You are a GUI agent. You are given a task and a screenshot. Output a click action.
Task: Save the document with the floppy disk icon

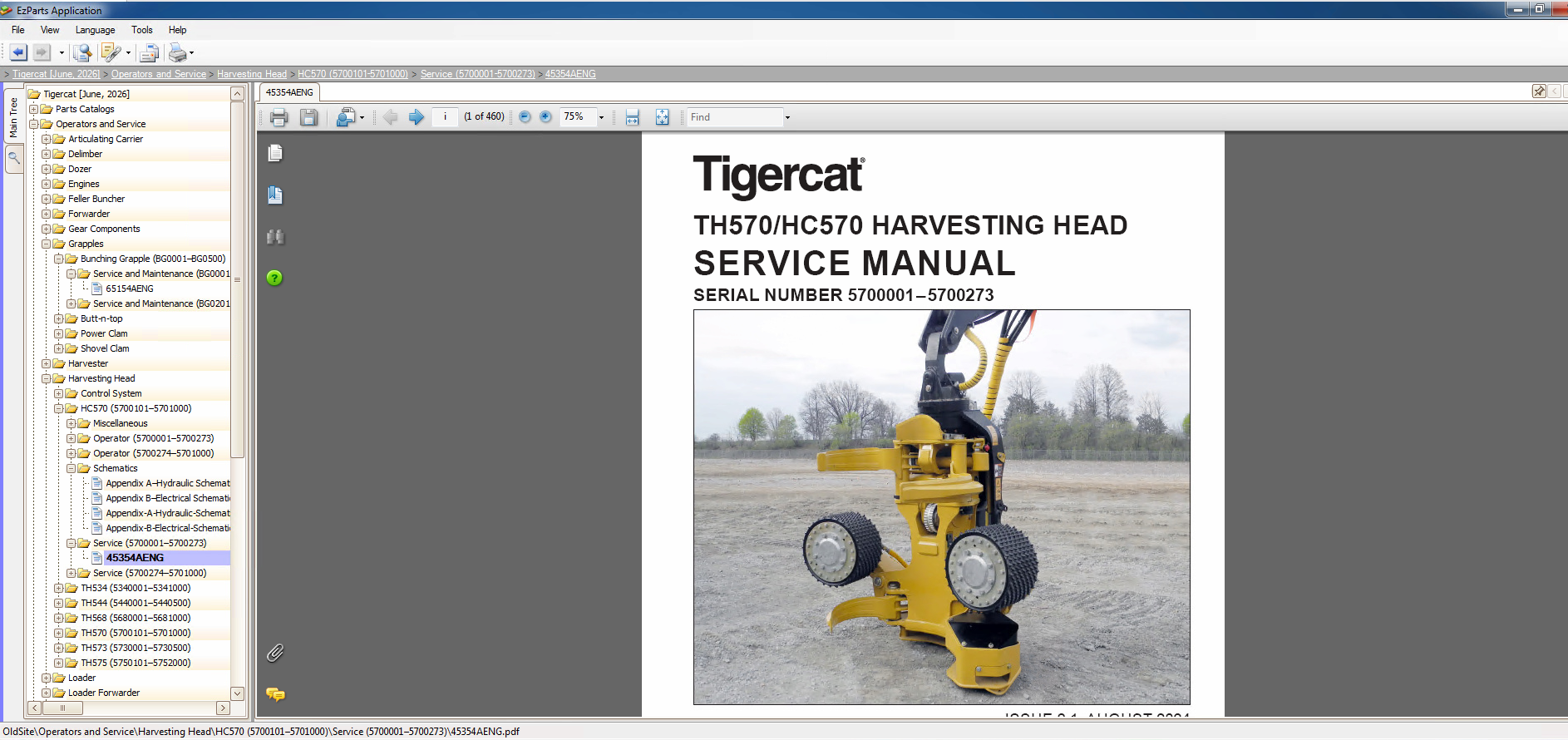308,117
